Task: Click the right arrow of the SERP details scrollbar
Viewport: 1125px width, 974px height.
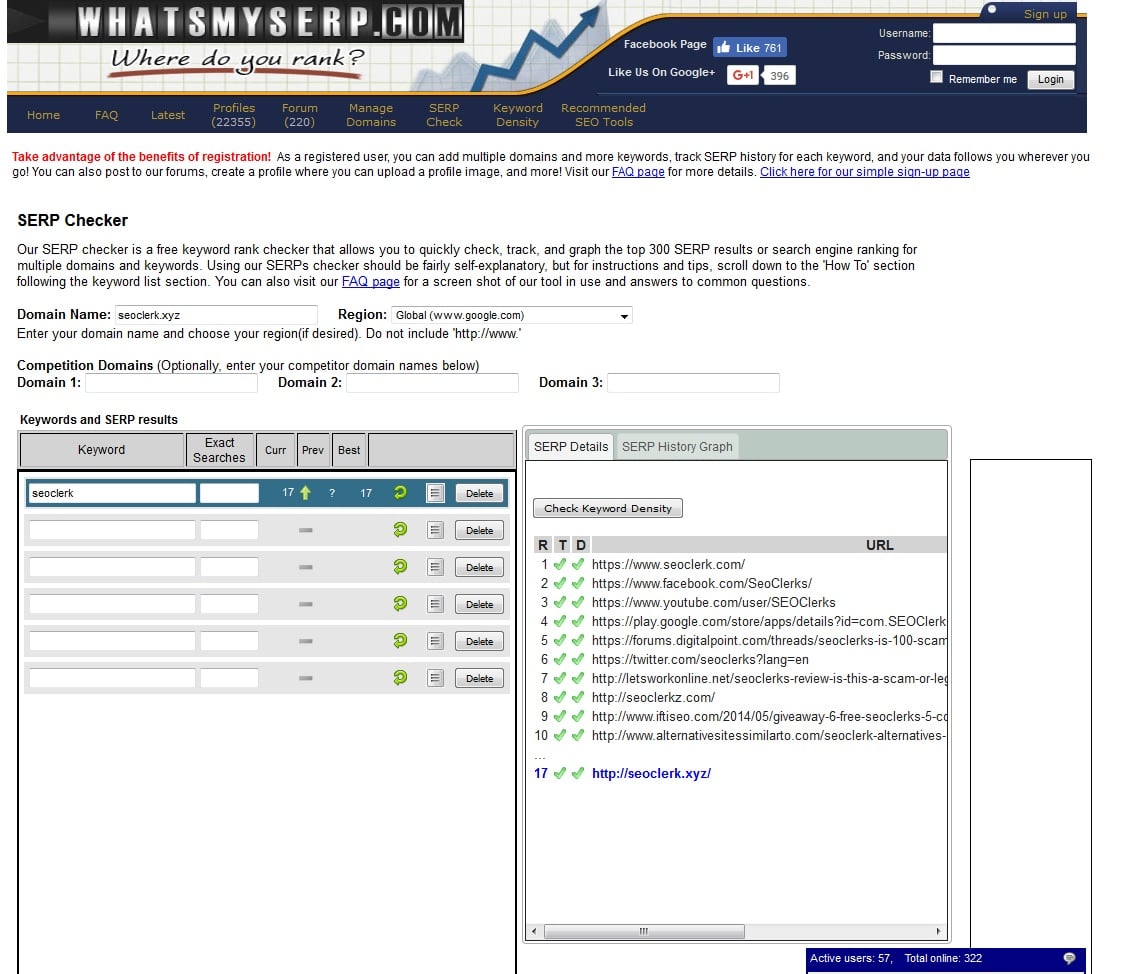Action: click(x=938, y=931)
